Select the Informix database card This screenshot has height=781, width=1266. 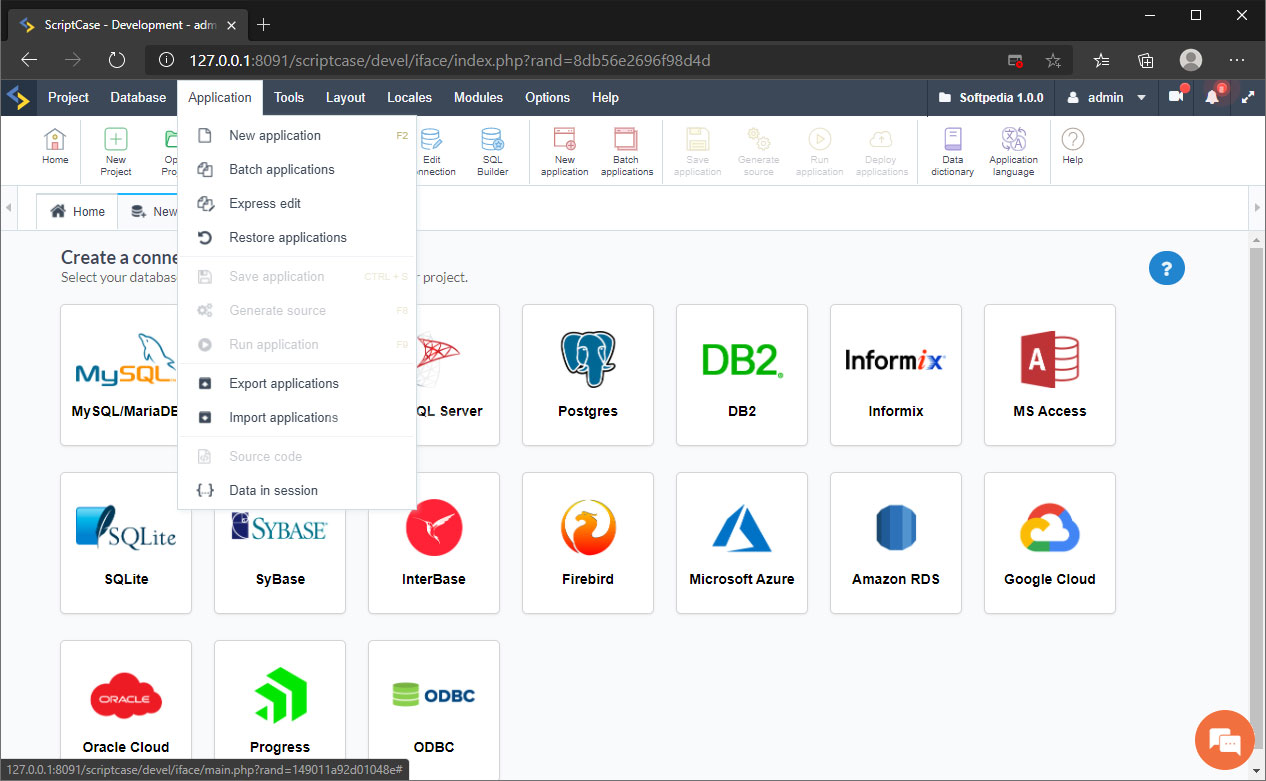click(x=896, y=375)
